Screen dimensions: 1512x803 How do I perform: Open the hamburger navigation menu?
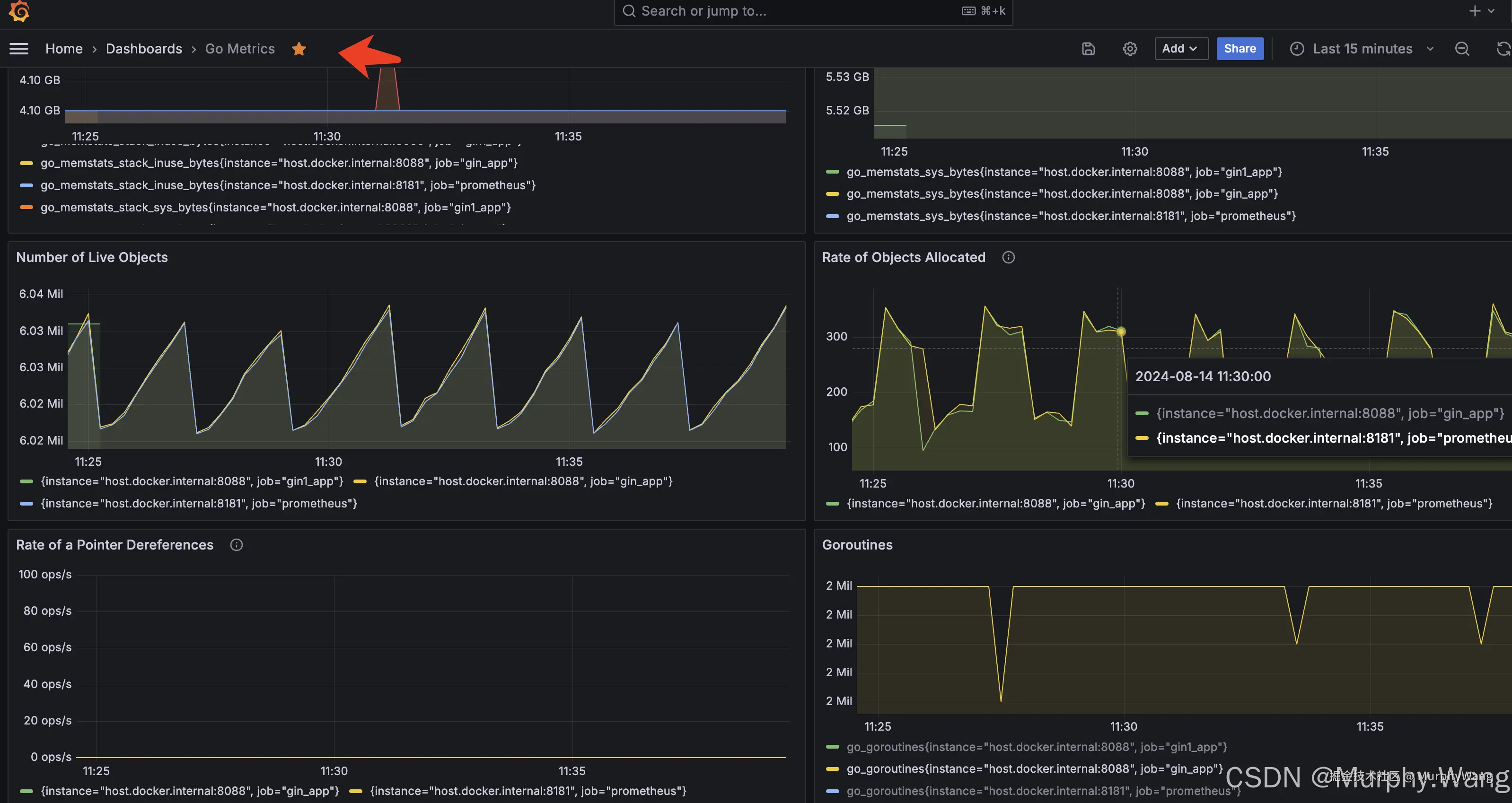19,49
